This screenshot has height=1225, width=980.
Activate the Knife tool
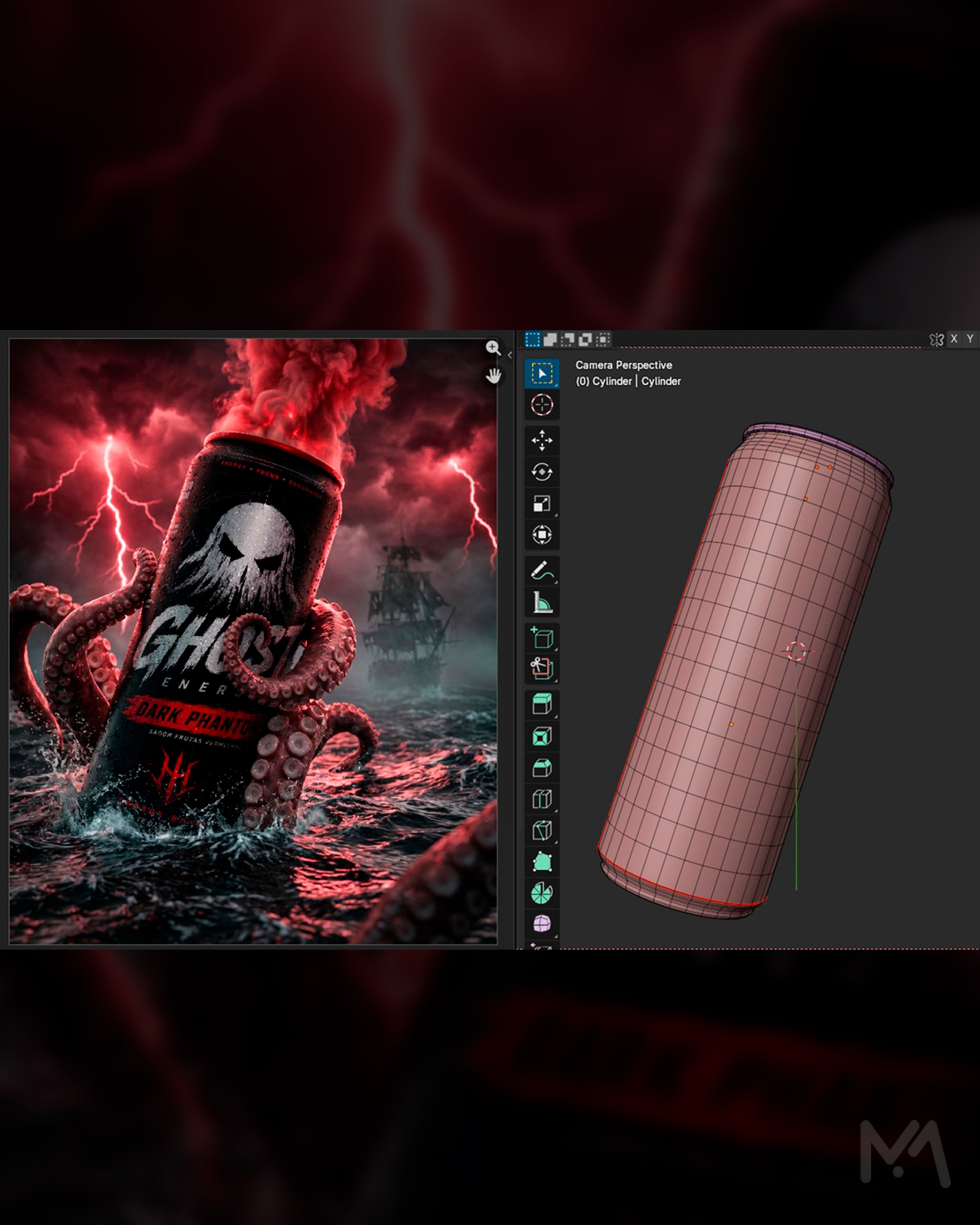(x=541, y=831)
